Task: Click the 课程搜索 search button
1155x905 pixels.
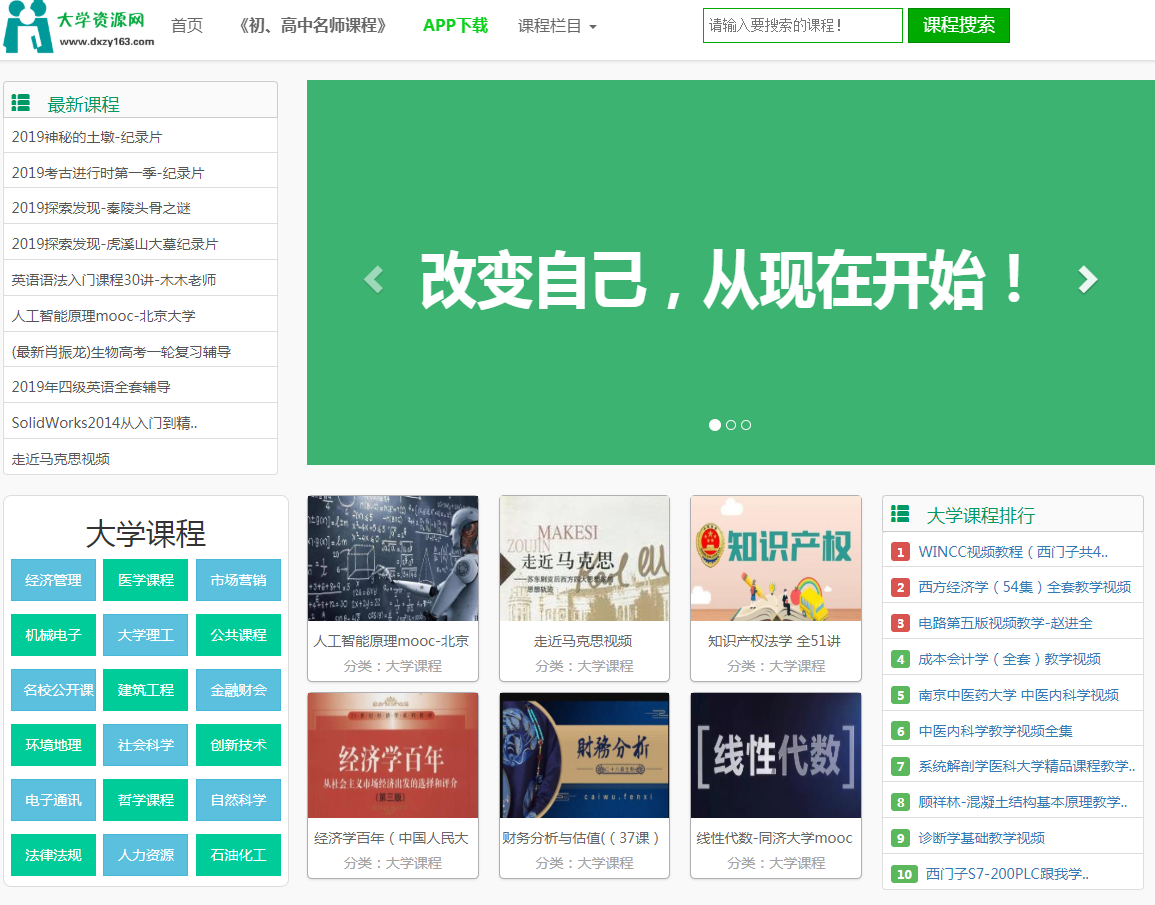Action: [958, 25]
